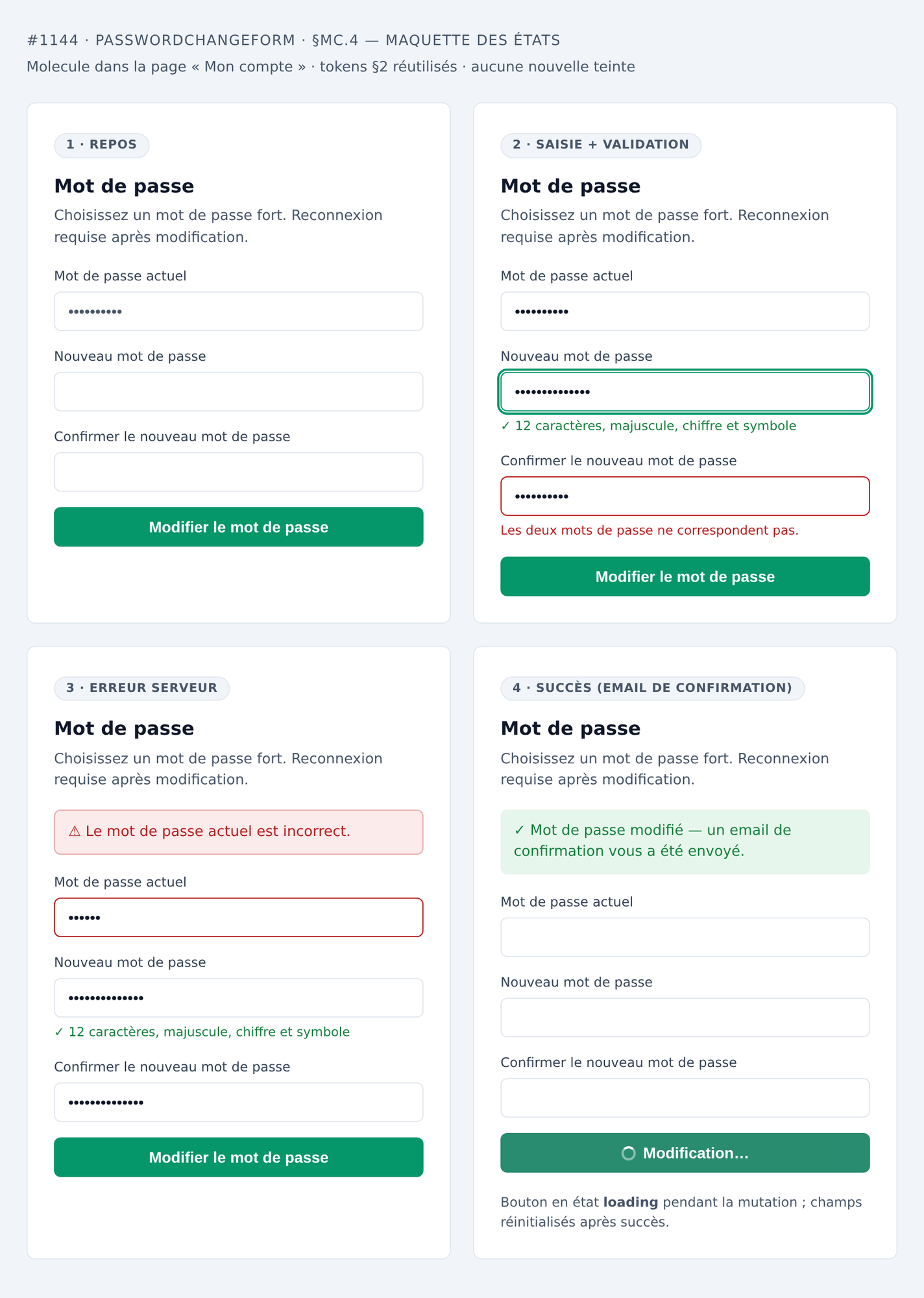The height and width of the screenshot is (1298, 924).
Task: Click 'Le mot de passe actuel est incorrect' alert
Action: [239, 832]
